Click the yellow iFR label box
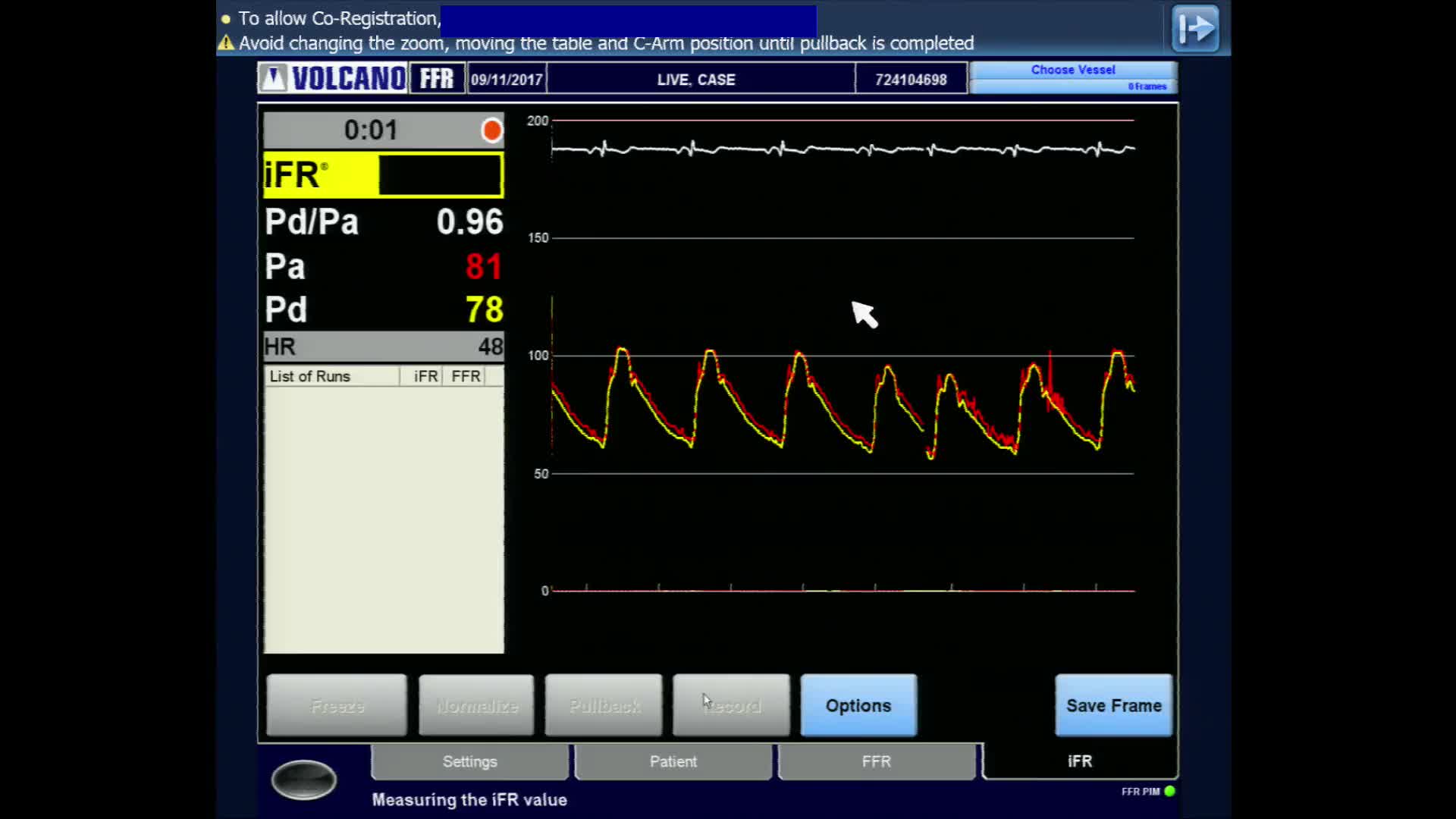 point(320,175)
